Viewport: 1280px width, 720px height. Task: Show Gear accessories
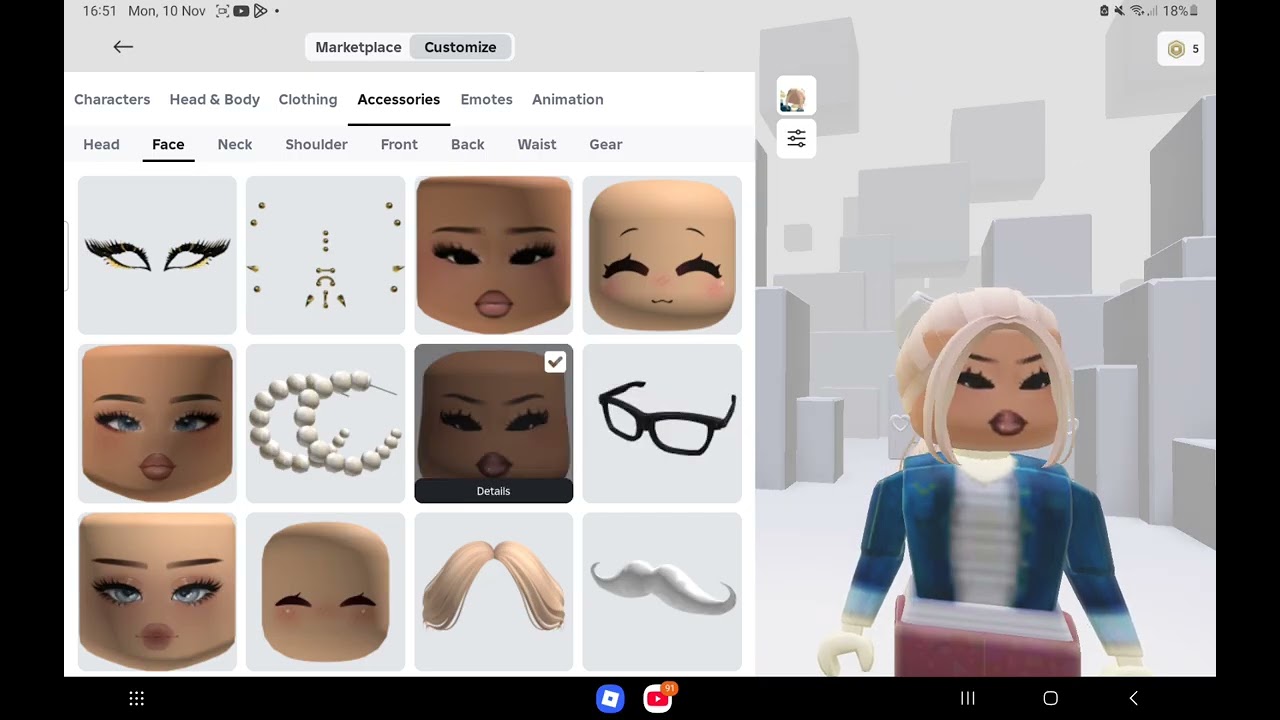click(605, 144)
